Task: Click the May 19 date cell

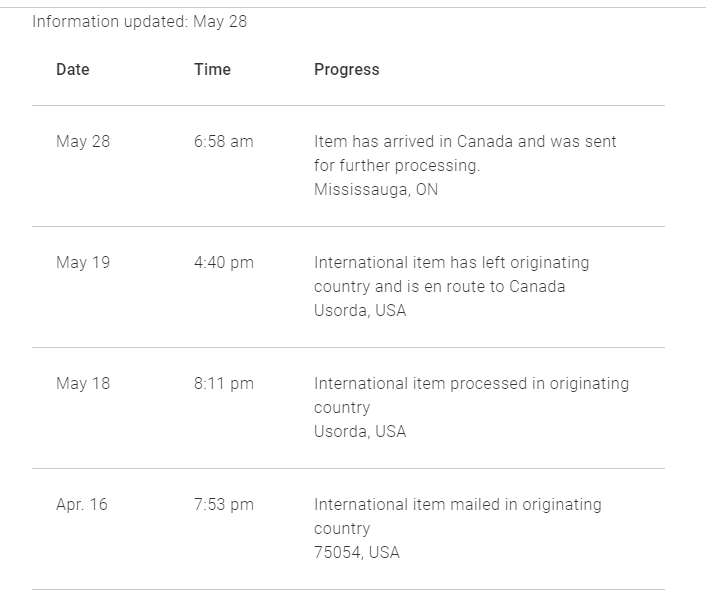Action: point(83,262)
